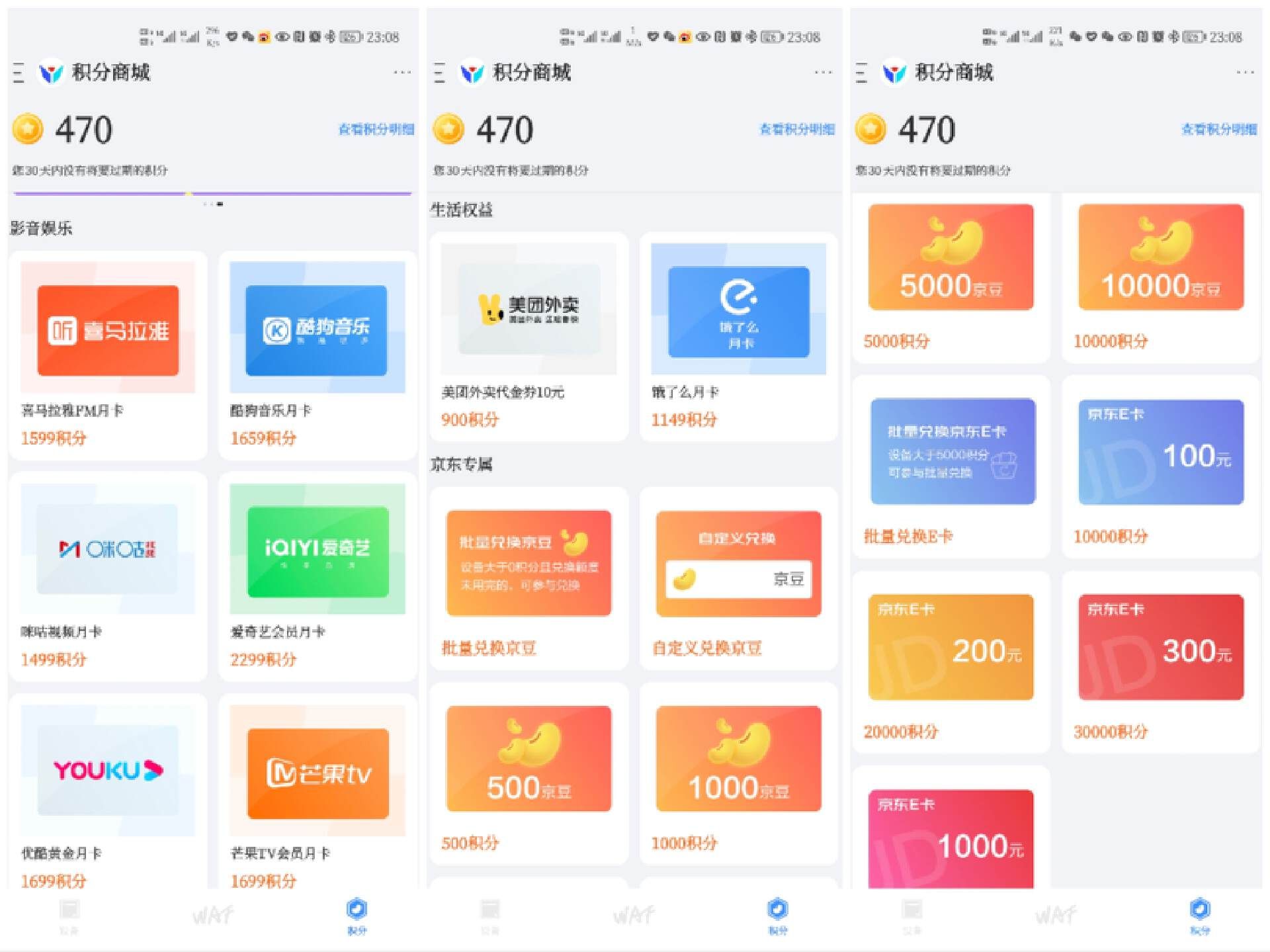Open hamburger menu in left phone screen
This screenshot has height=952, width=1270.
[x=19, y=73]
